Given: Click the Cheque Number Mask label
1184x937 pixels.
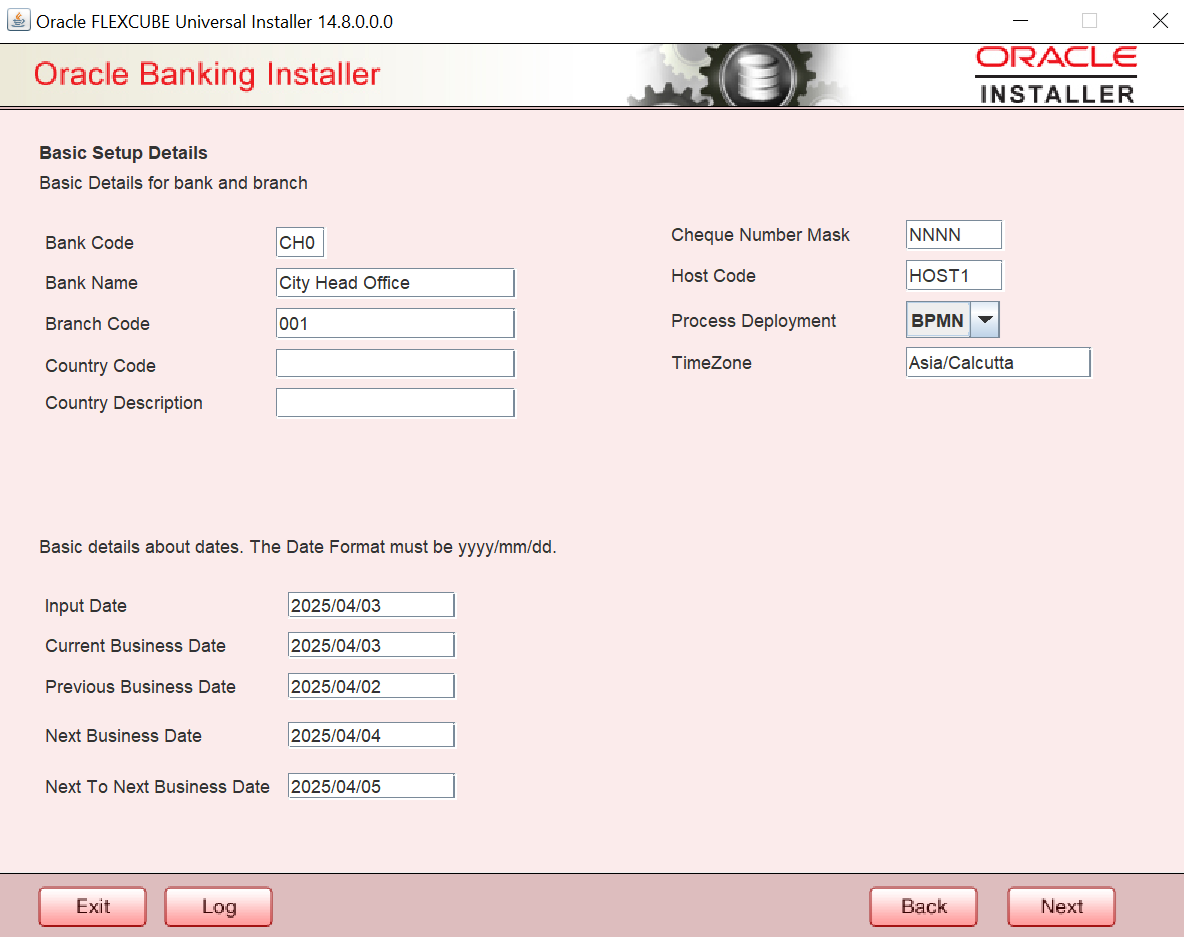Looking at the screenshot, I should [760, 235].
